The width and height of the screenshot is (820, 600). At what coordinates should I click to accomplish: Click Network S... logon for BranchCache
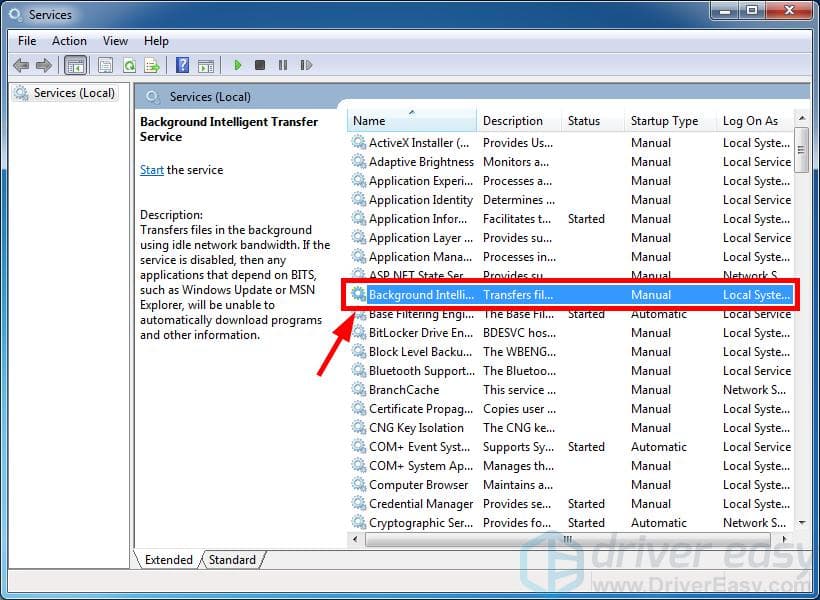coord(755,390)
